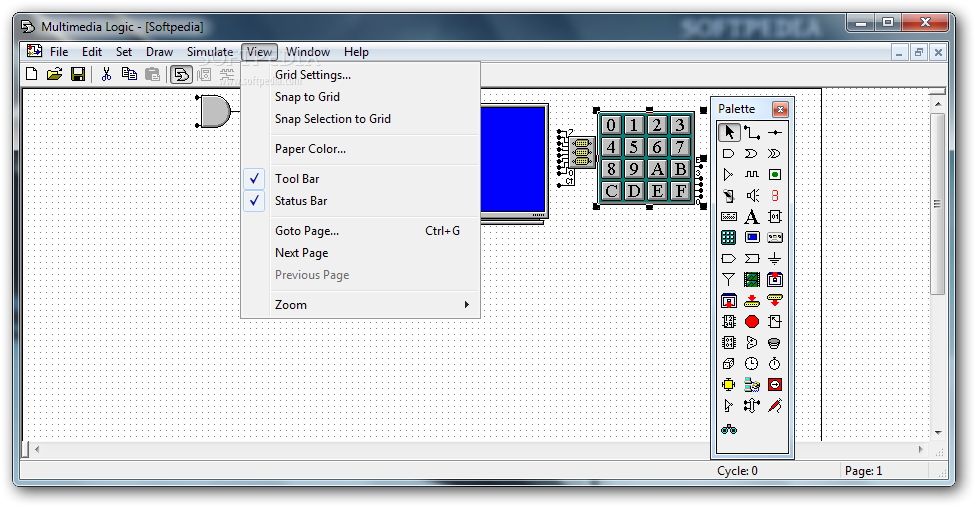The height and width of the screenshot is (507, 976).
Task: Click the AND gate on the canvas
Action: [215, 112]
